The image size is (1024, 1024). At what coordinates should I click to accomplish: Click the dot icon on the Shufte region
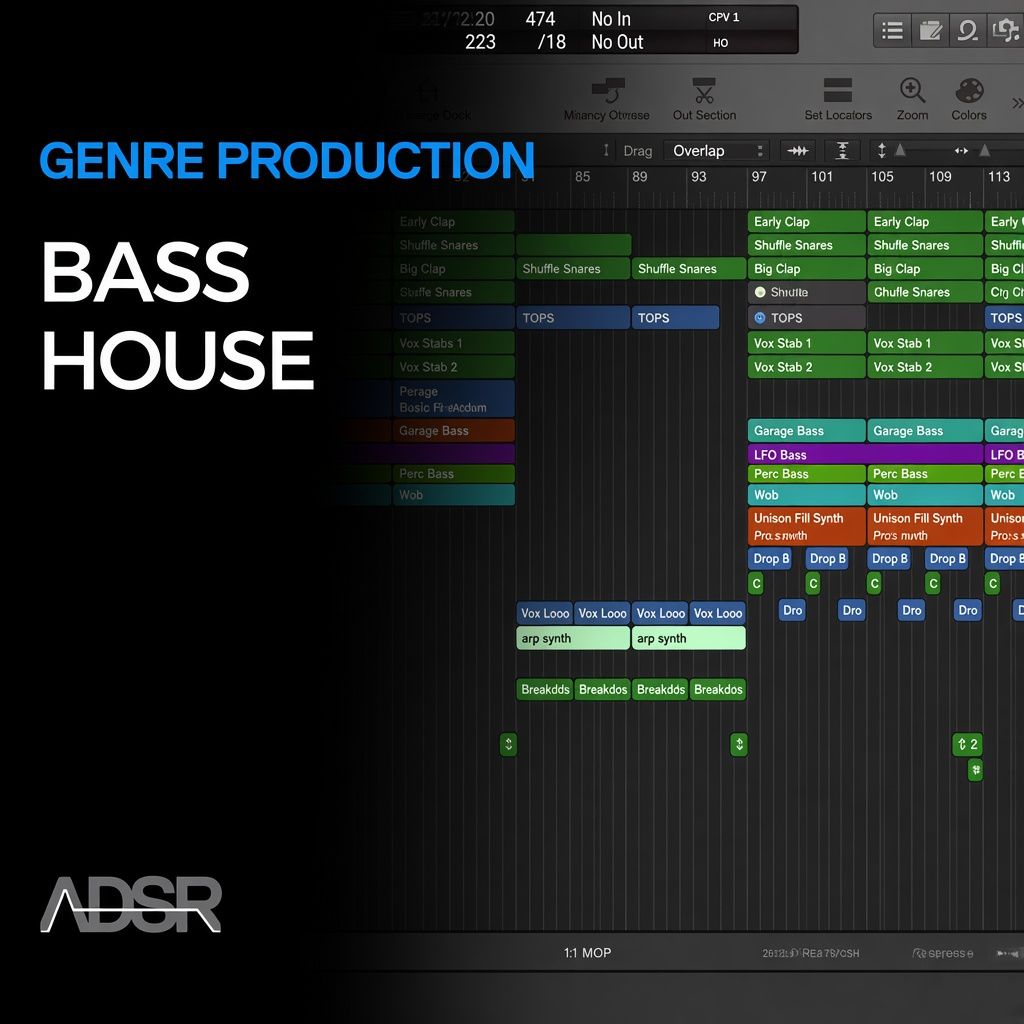tap(760, 292)
